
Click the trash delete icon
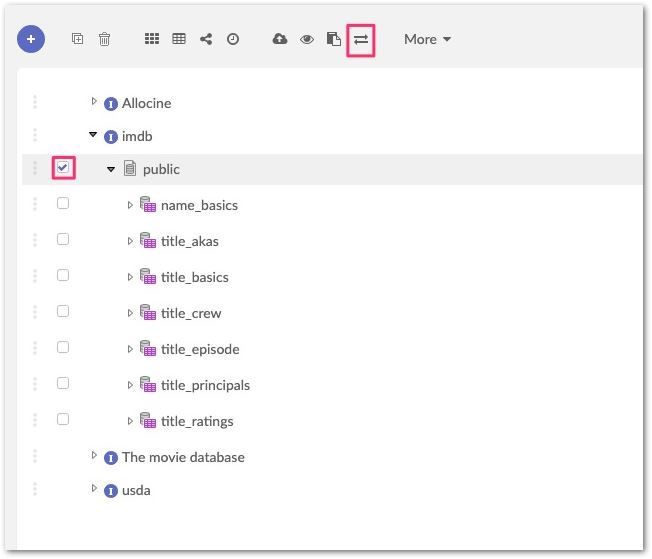pyautogui.click(x=104, y=39)
